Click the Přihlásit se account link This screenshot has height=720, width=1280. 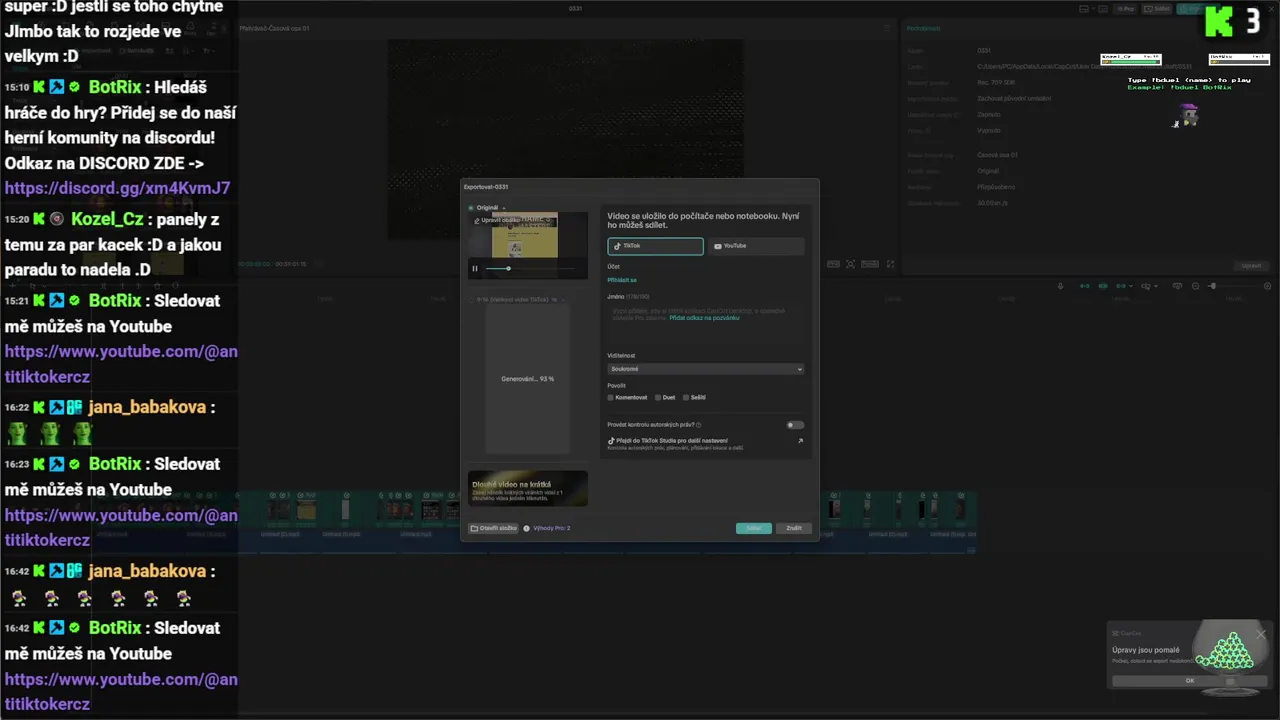click(622, 280)
